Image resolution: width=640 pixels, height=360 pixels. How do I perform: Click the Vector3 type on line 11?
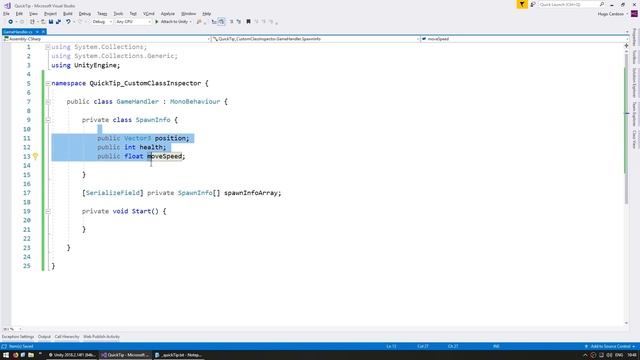click(138, 138)
